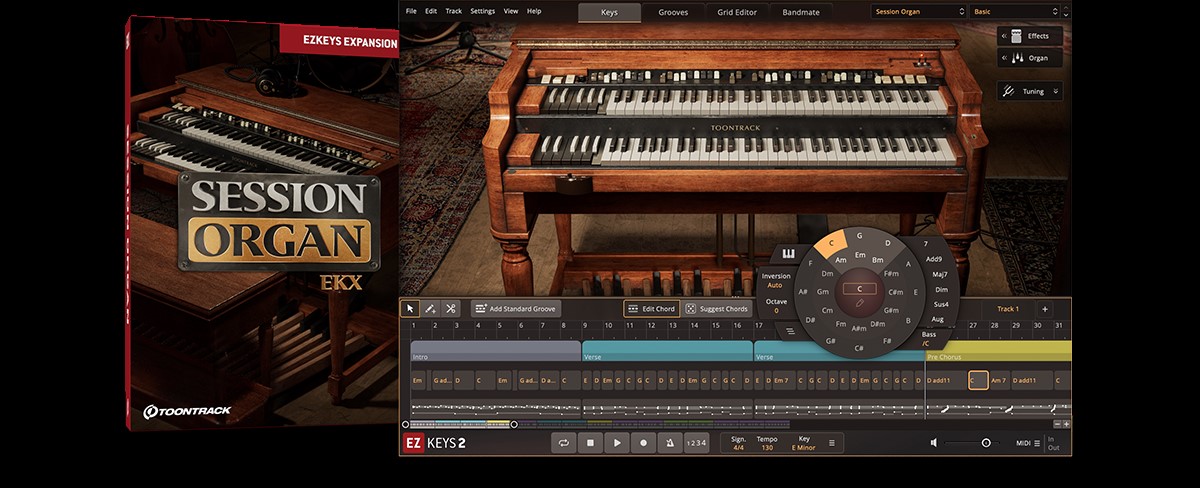
Task: Open the Session Organ library dropdown
Action: 917,12
